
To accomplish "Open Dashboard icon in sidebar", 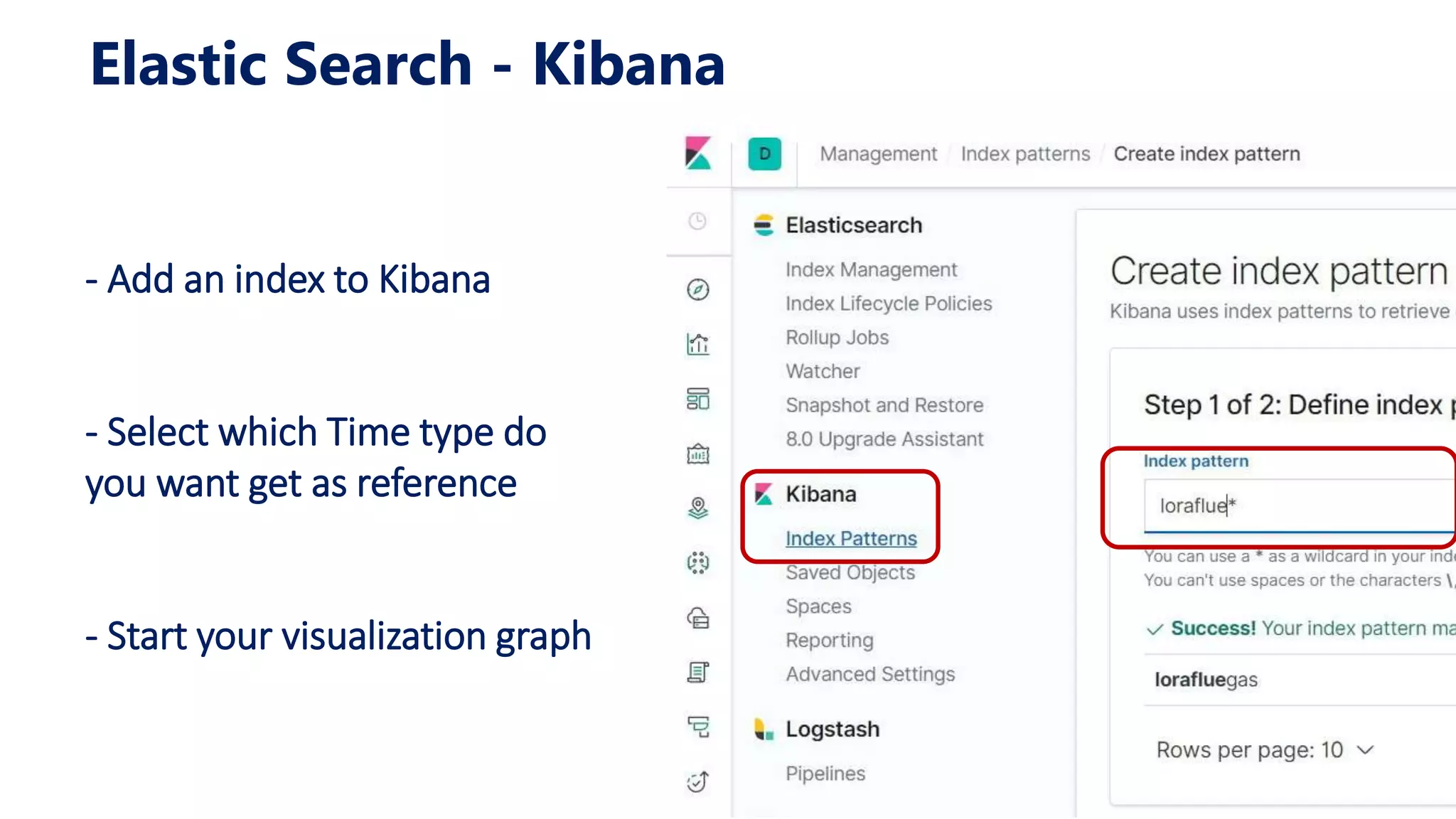I will [697, 399].
